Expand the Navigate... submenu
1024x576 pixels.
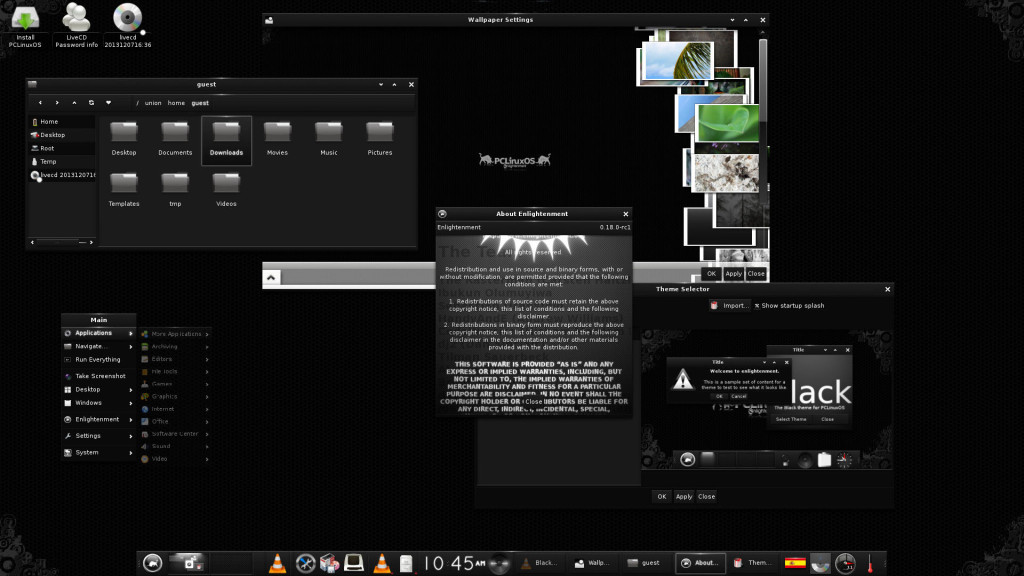point(99,346)
